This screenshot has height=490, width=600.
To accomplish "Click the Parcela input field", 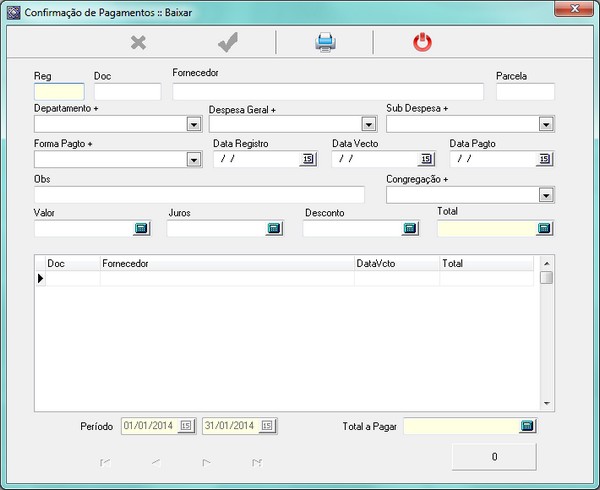I will click(525, 92).
